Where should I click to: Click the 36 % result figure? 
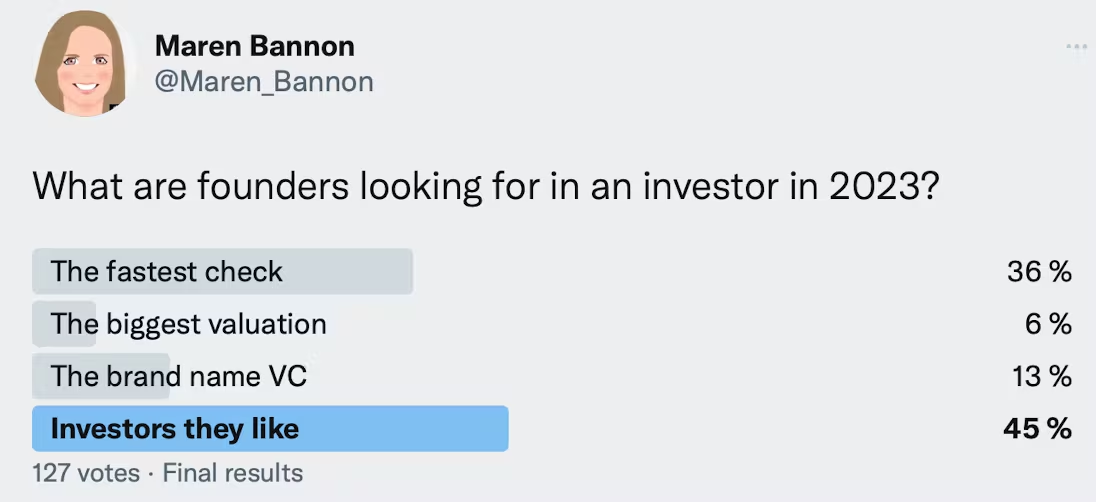(1039, 272)
